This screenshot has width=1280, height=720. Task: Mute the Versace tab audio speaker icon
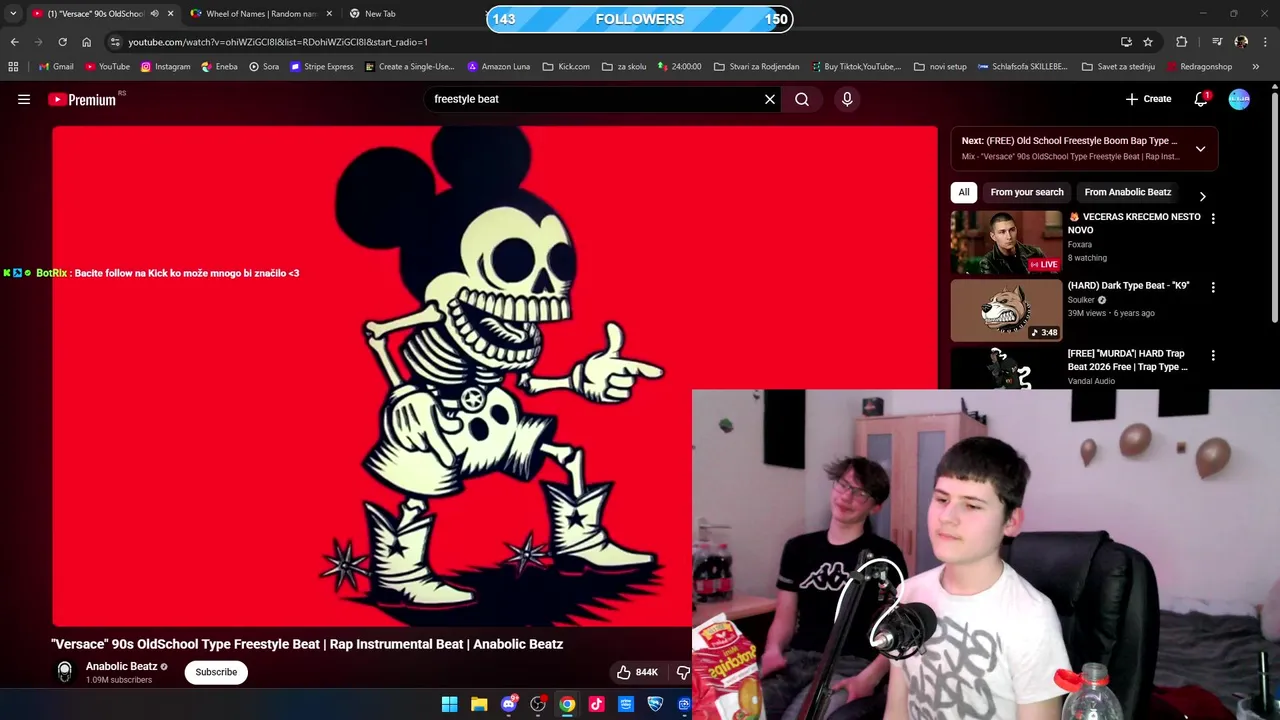click(x=154, y=14)
